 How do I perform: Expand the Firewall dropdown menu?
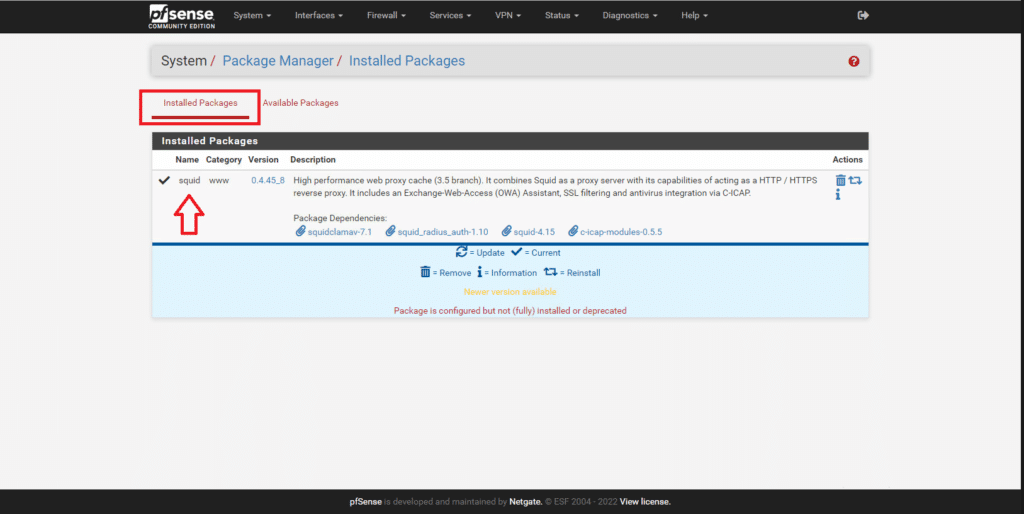[387, 16]
